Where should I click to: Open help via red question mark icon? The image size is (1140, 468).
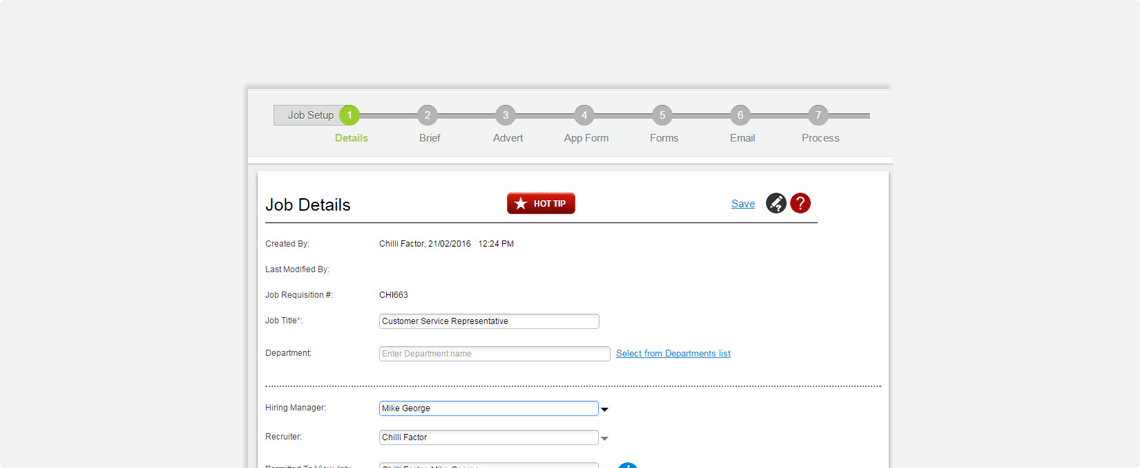[x=800, y=203]
